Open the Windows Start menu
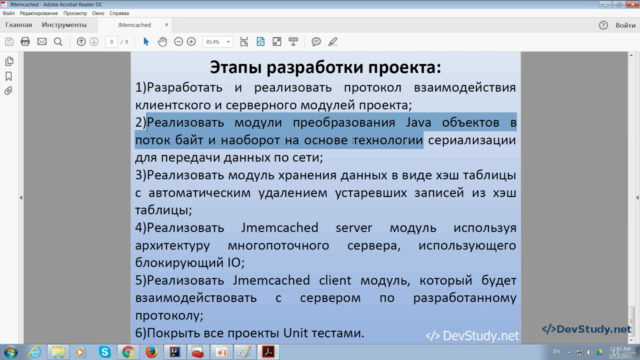This screenshot has width=640, height=360. [11, 352]
